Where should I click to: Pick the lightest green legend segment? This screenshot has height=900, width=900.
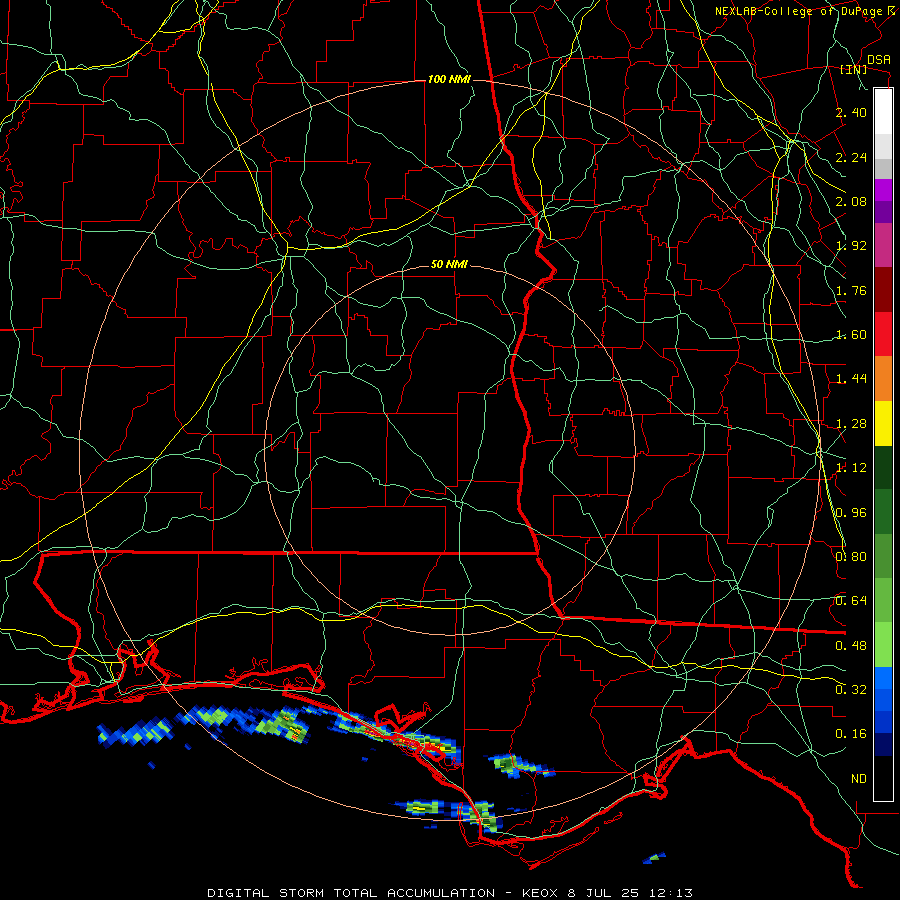883,645
